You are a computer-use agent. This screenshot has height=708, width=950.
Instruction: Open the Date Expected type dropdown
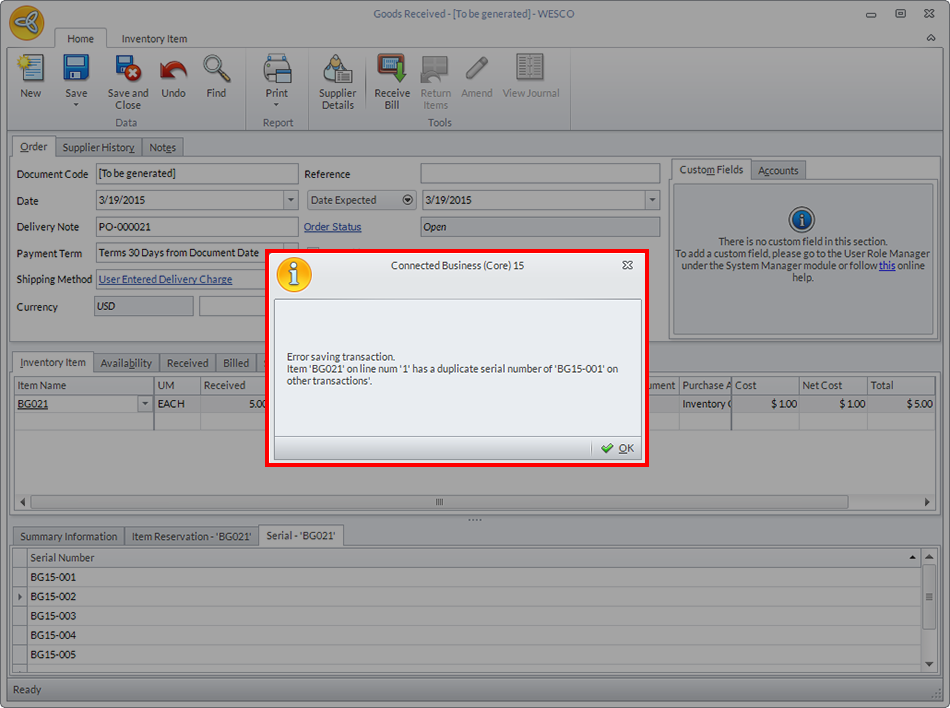point(407,200)
